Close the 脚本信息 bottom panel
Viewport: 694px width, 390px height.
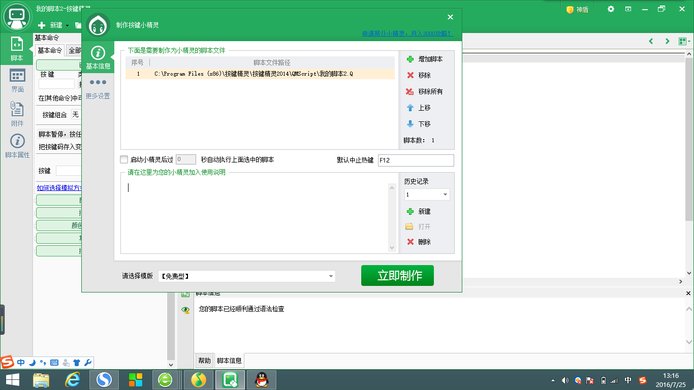tap(688, 293)
